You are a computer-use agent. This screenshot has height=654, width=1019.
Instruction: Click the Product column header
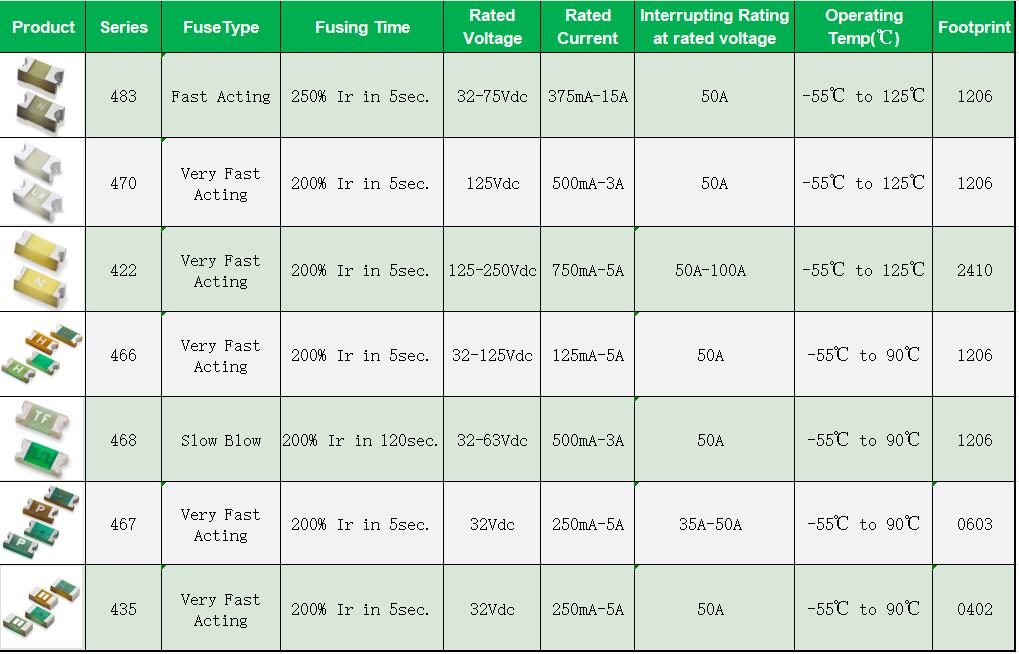pyautogui.click(x=43, y=27)
